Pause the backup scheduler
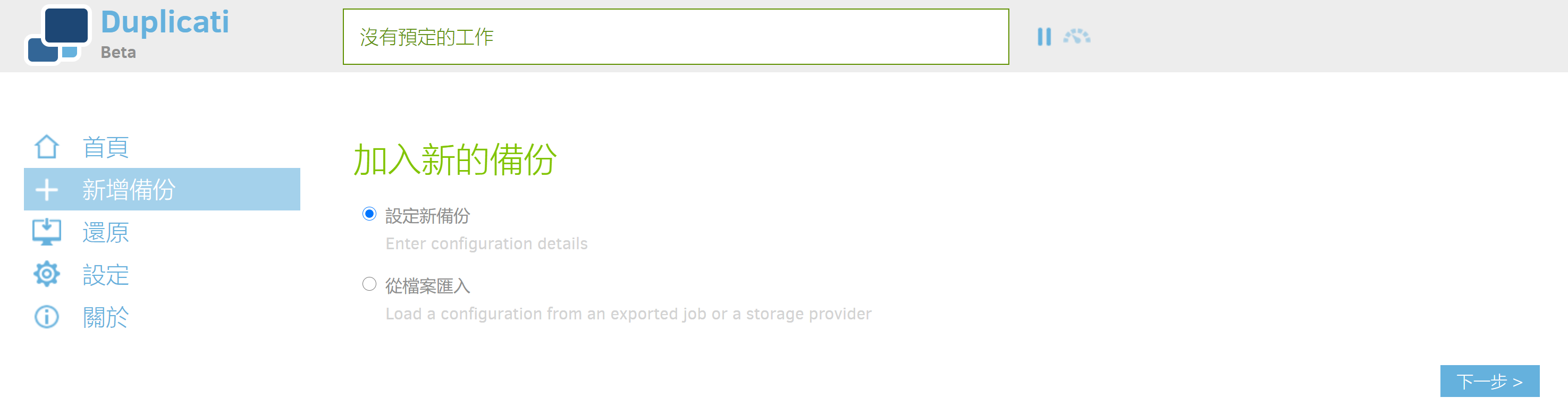 [x=1044, y=37]
